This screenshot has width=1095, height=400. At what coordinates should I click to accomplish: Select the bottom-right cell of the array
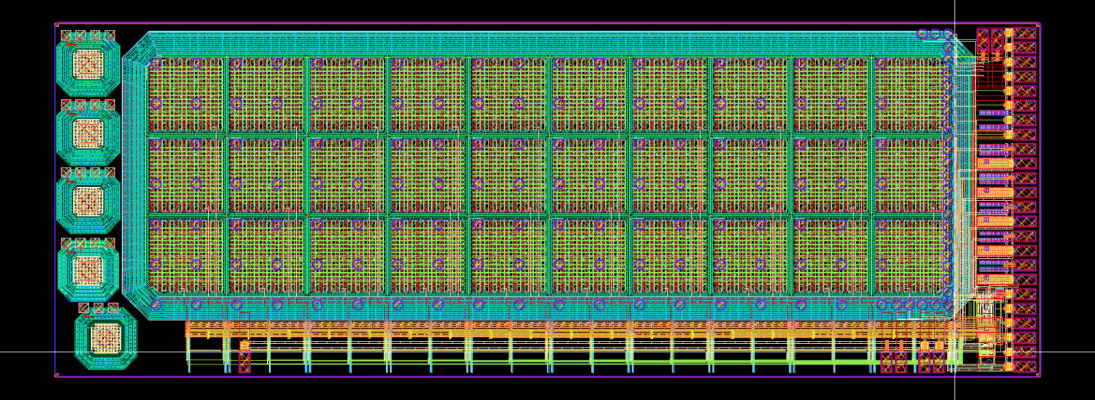[x=911, y=256]
